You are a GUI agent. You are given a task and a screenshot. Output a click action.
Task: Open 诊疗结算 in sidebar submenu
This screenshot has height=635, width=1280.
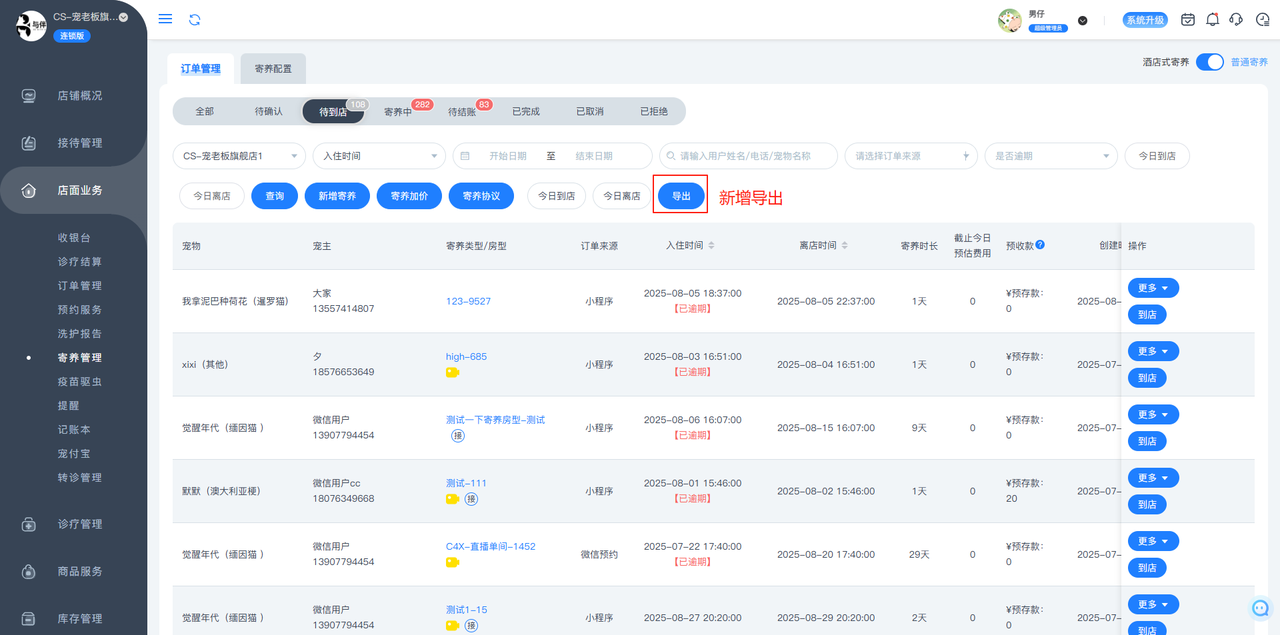(x=80, y=262)
